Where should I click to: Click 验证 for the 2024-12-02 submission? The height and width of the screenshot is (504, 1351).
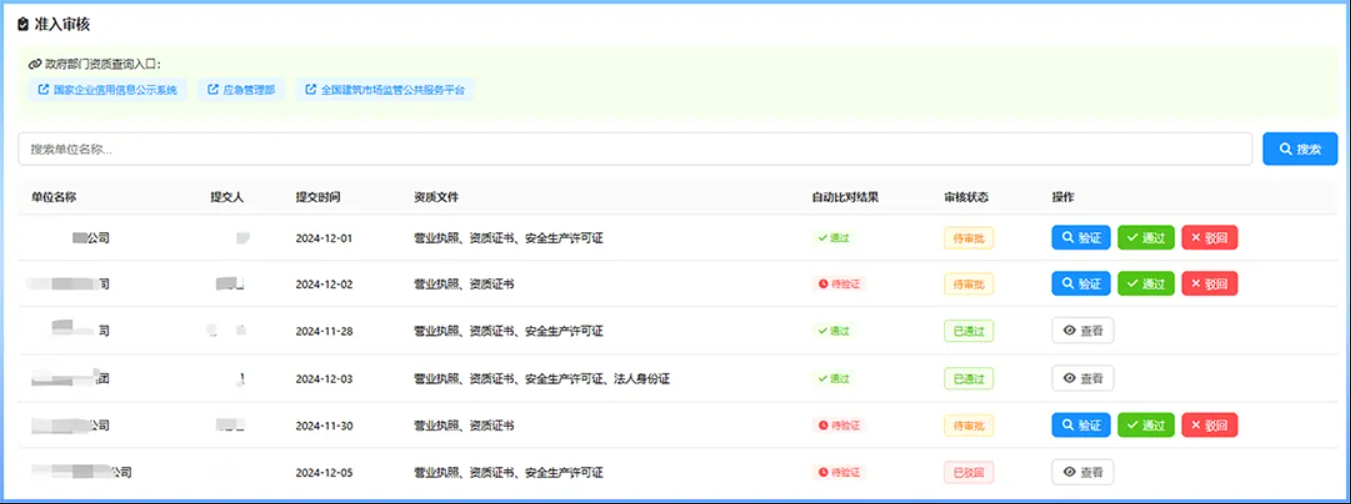click(x=1080, y=284)
